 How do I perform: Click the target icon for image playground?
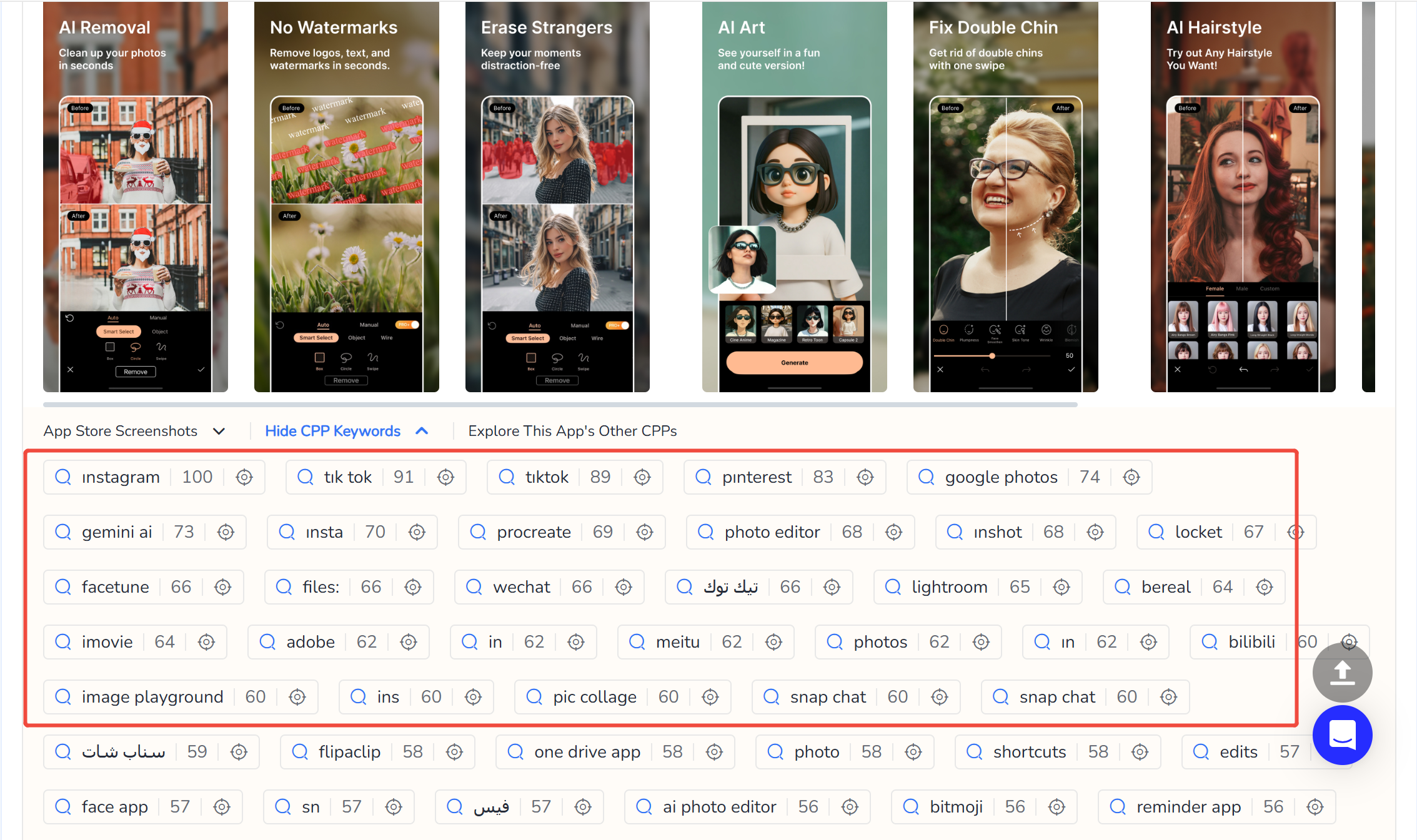297,697
